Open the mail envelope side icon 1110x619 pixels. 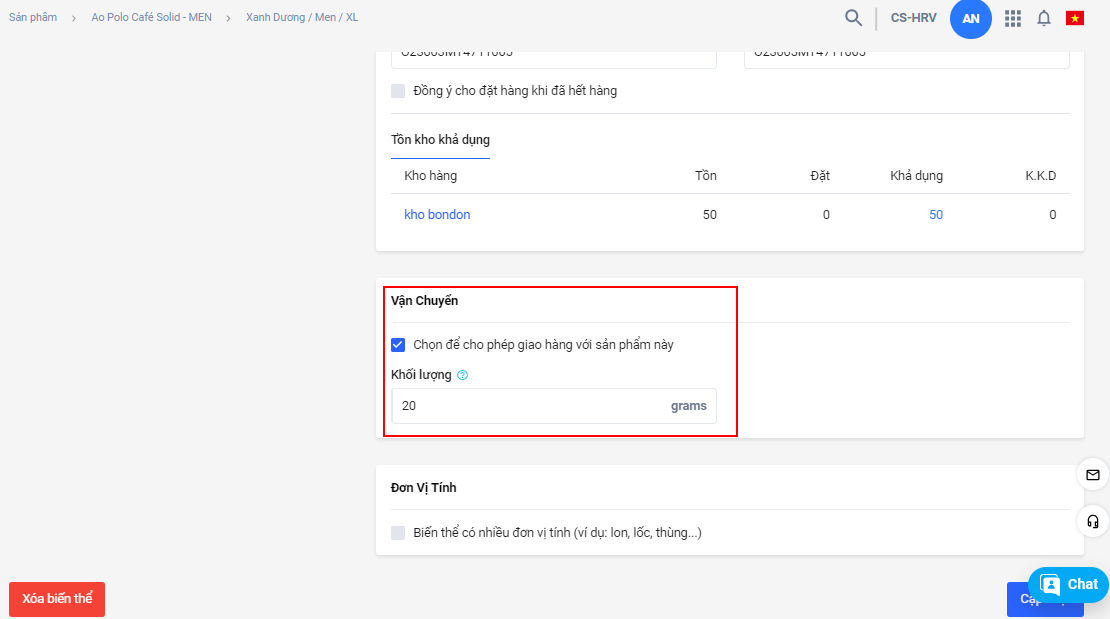[x=1092, y=474]
